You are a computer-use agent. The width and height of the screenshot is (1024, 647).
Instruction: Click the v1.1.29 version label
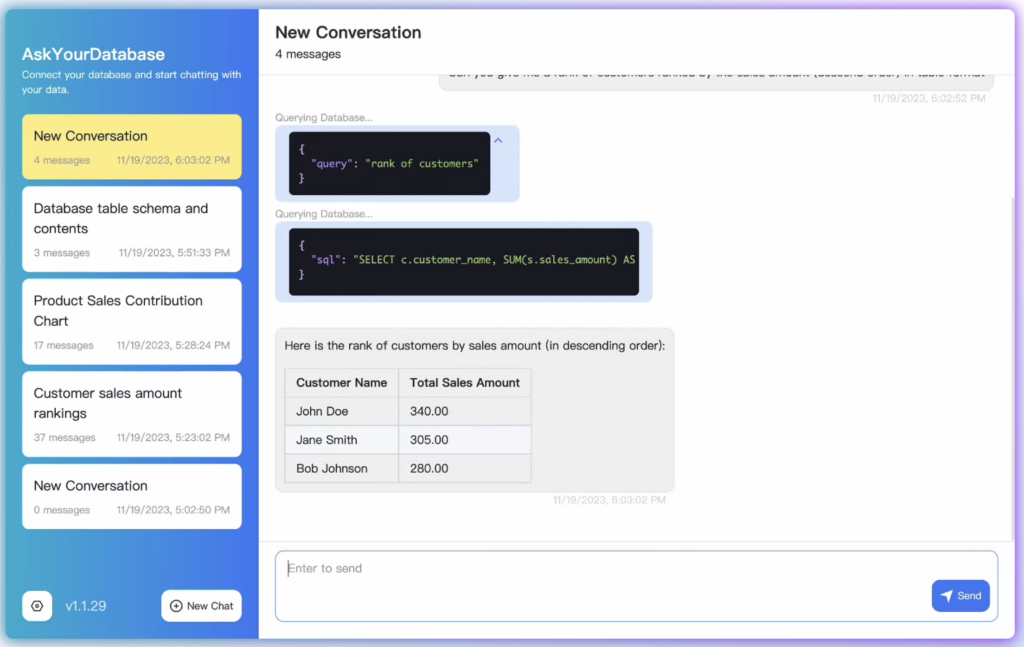86,606
